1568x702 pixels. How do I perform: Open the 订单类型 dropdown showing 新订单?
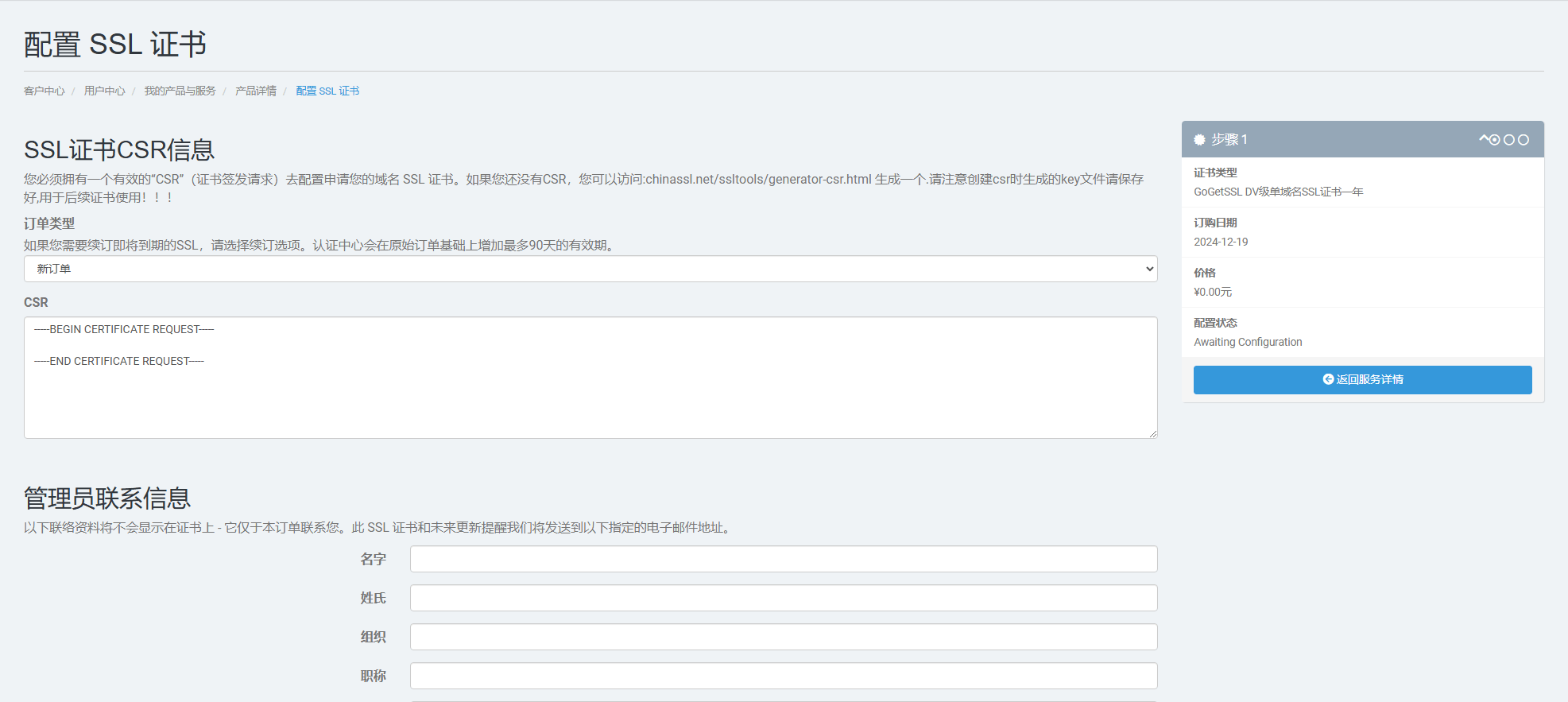pos(590,269)
